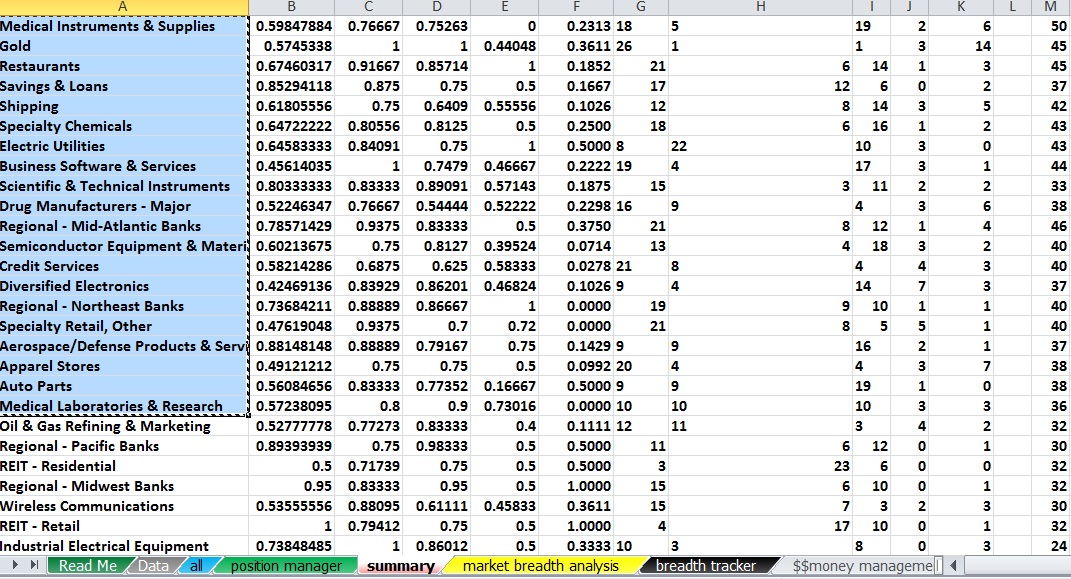
Task: Select column G header
Action: 641,7
